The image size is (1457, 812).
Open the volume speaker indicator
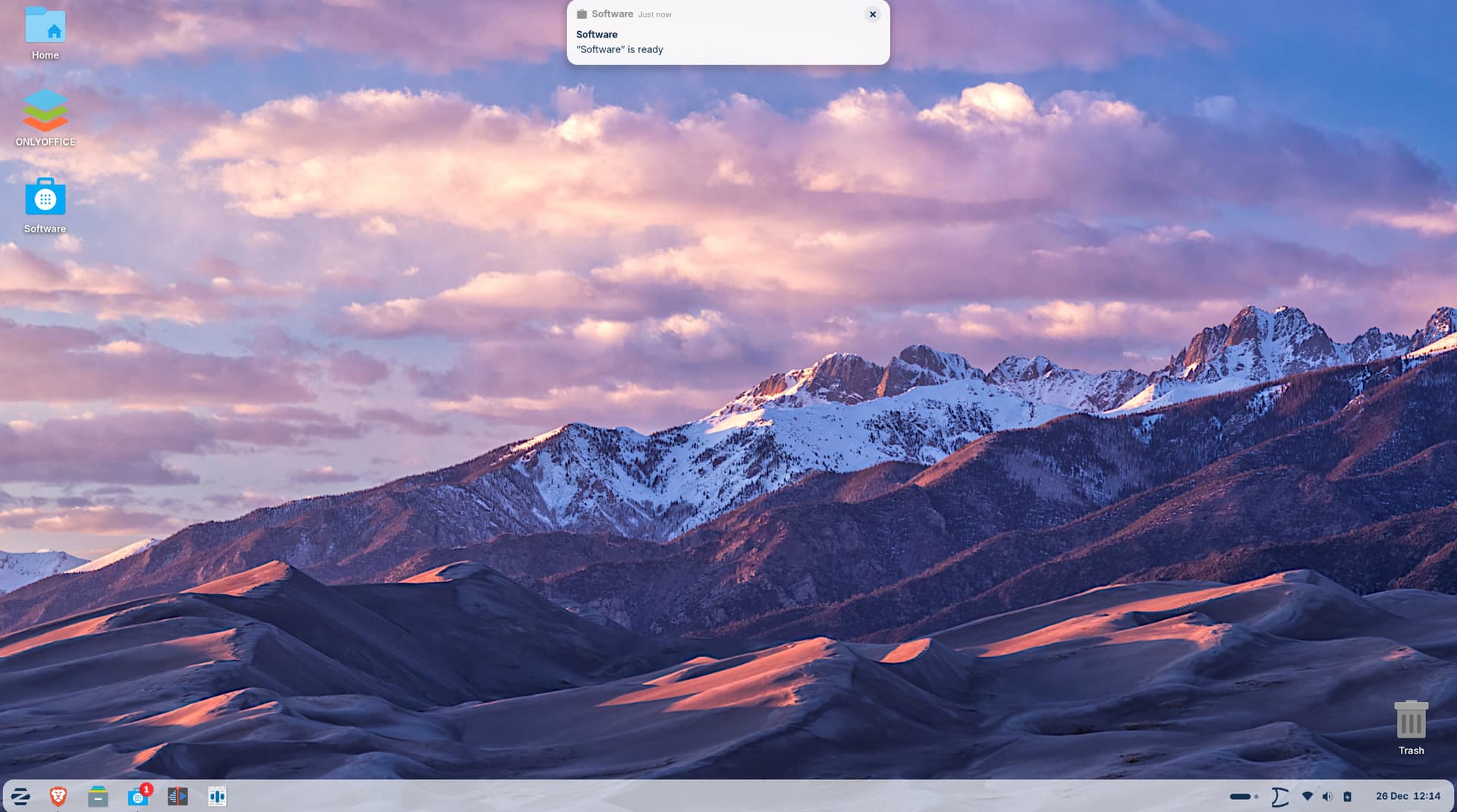pyautogui.click(x=1326, y=796)
